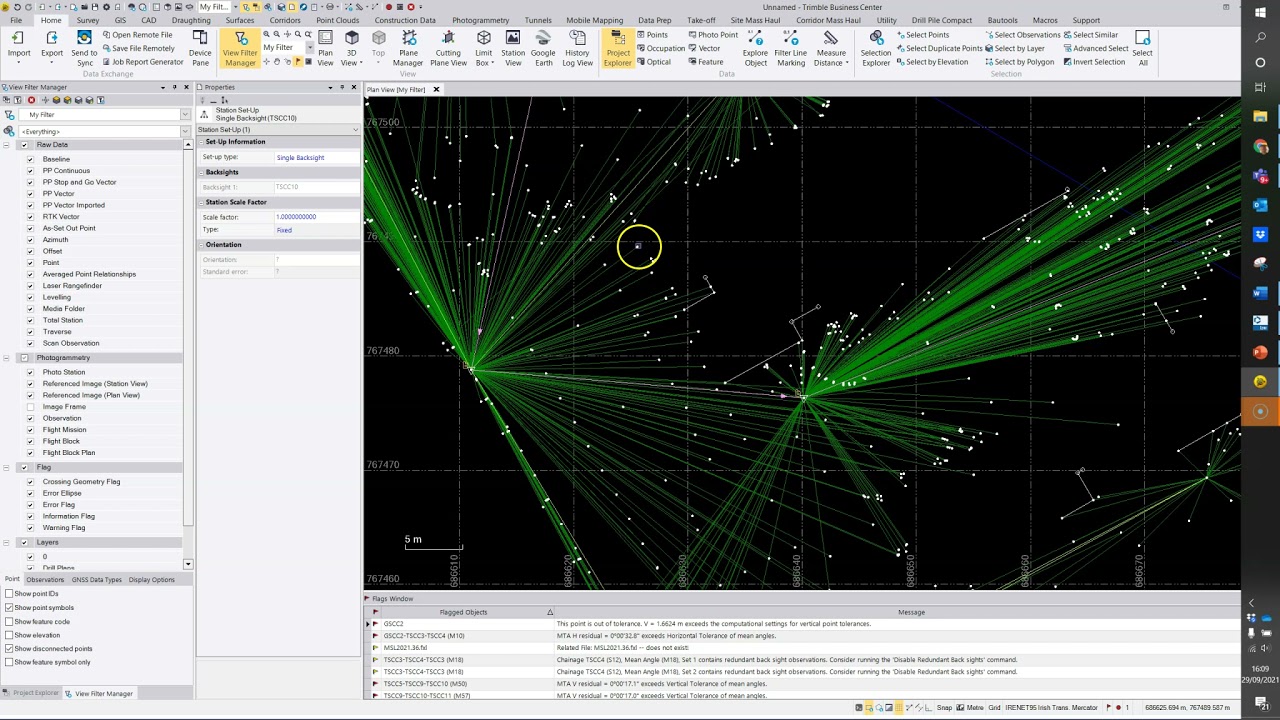1280x720 pixels.
Task: Select the Limit Box tool
Action: [484, 48]
